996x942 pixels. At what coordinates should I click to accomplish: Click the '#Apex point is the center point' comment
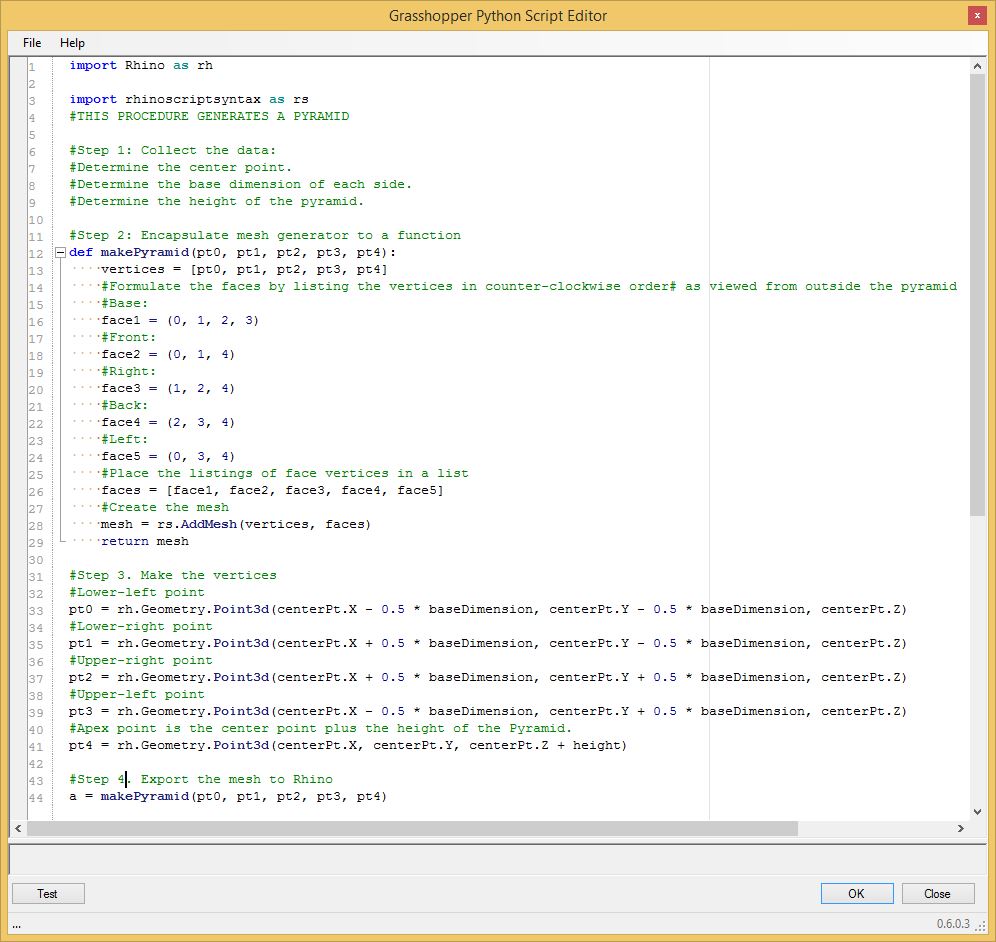[321, 729]
